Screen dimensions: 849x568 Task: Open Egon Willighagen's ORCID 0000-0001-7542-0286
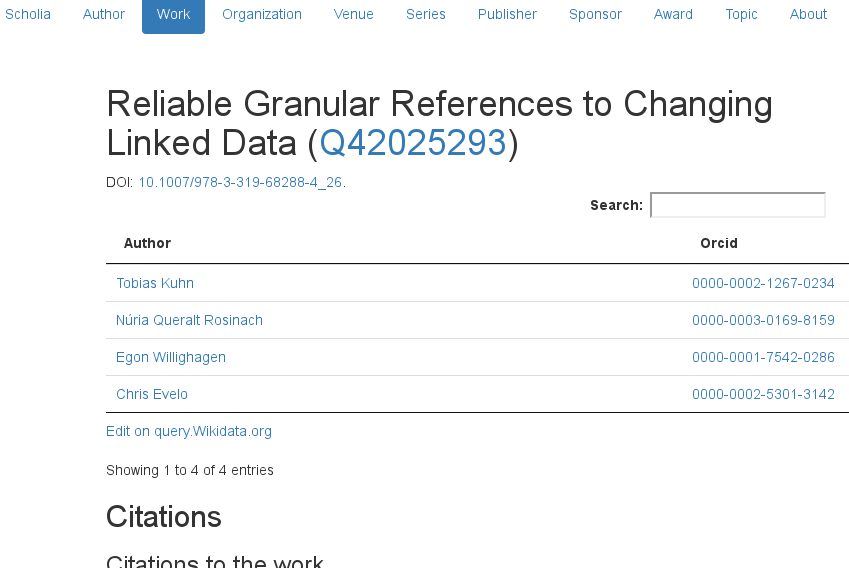point(763,357)
